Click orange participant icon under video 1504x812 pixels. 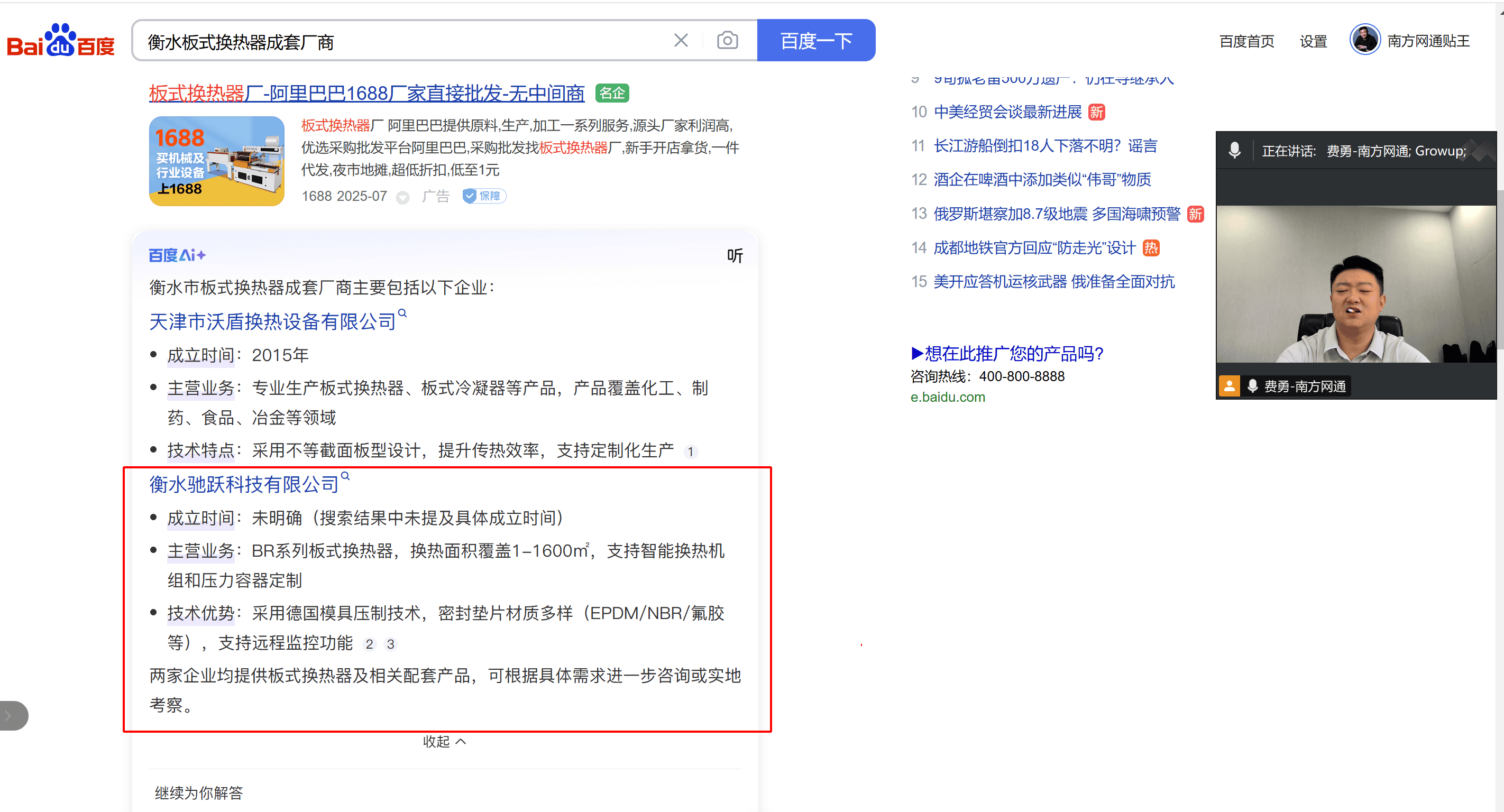coord(1229,386)
